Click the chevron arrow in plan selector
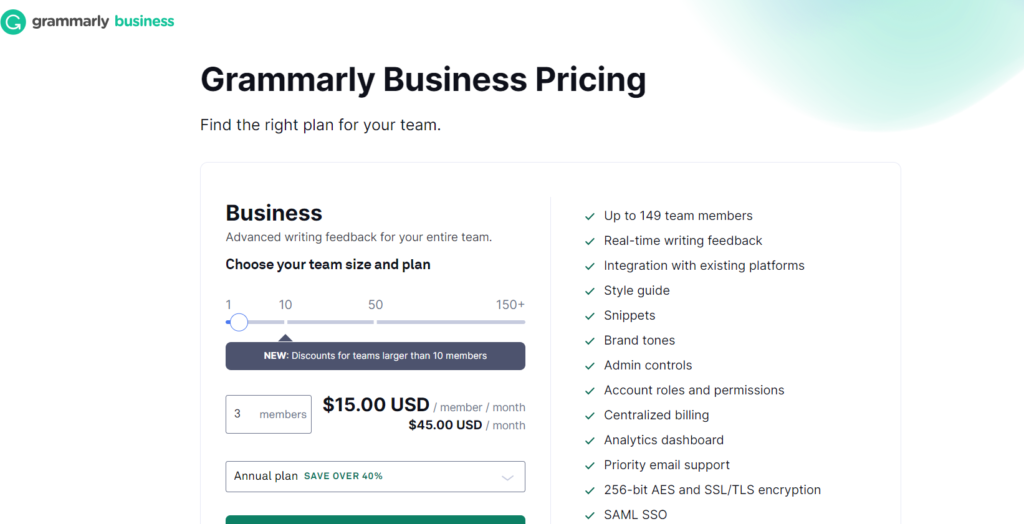 (507, 477)
